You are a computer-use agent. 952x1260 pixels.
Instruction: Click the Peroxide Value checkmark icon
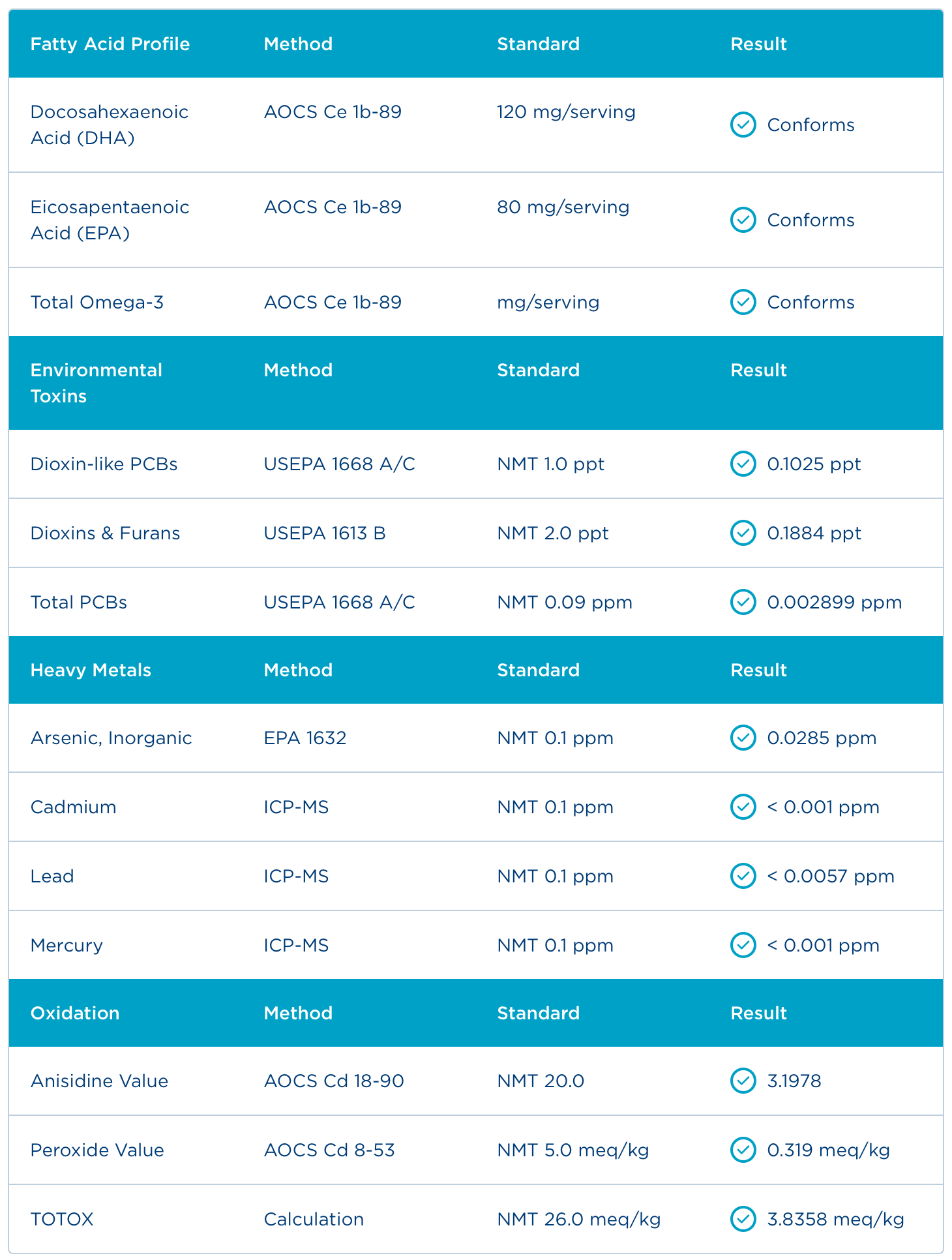point(743,1150)
